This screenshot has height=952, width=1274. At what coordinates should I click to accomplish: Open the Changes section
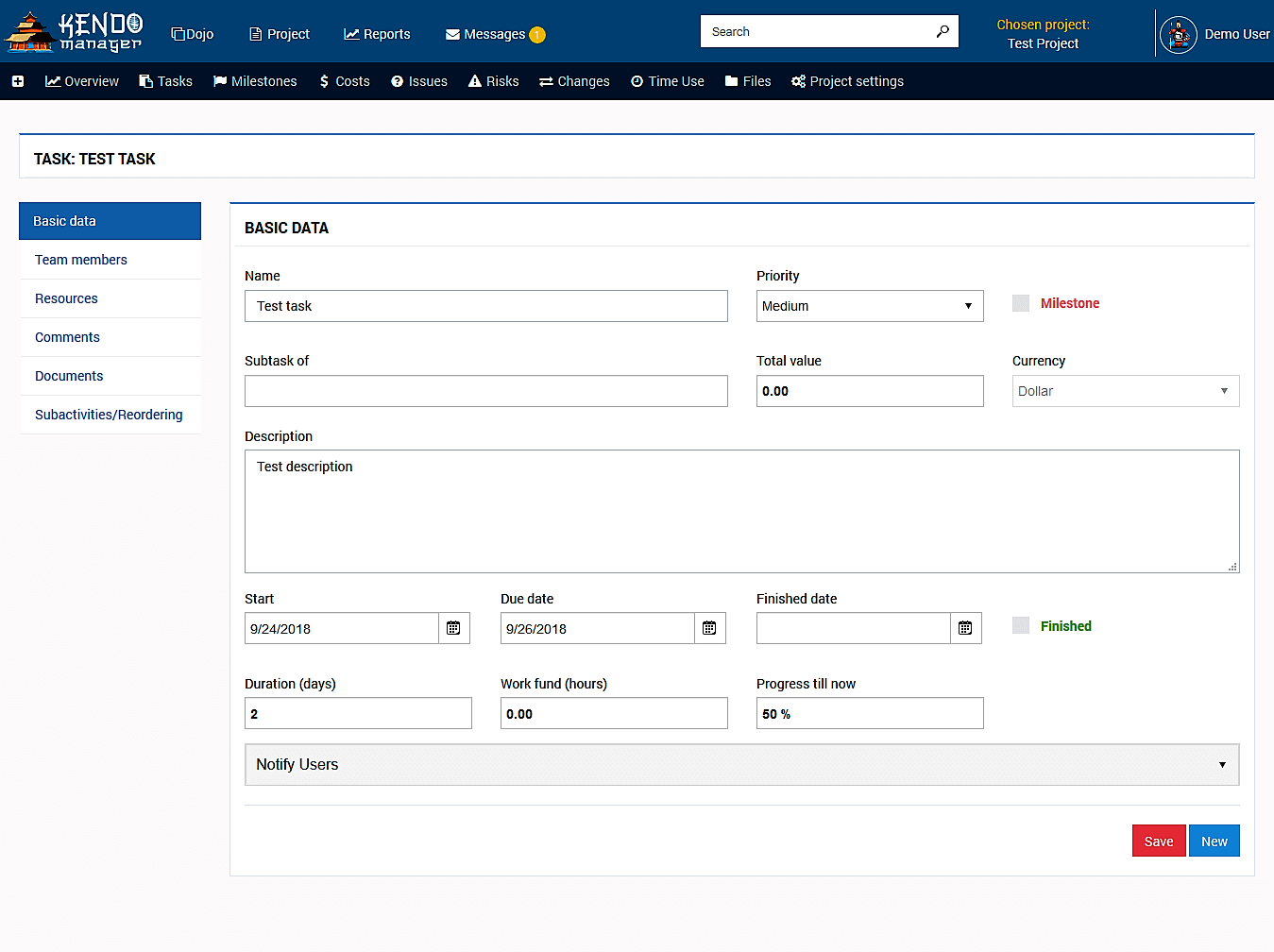click(x=574, y=81)
